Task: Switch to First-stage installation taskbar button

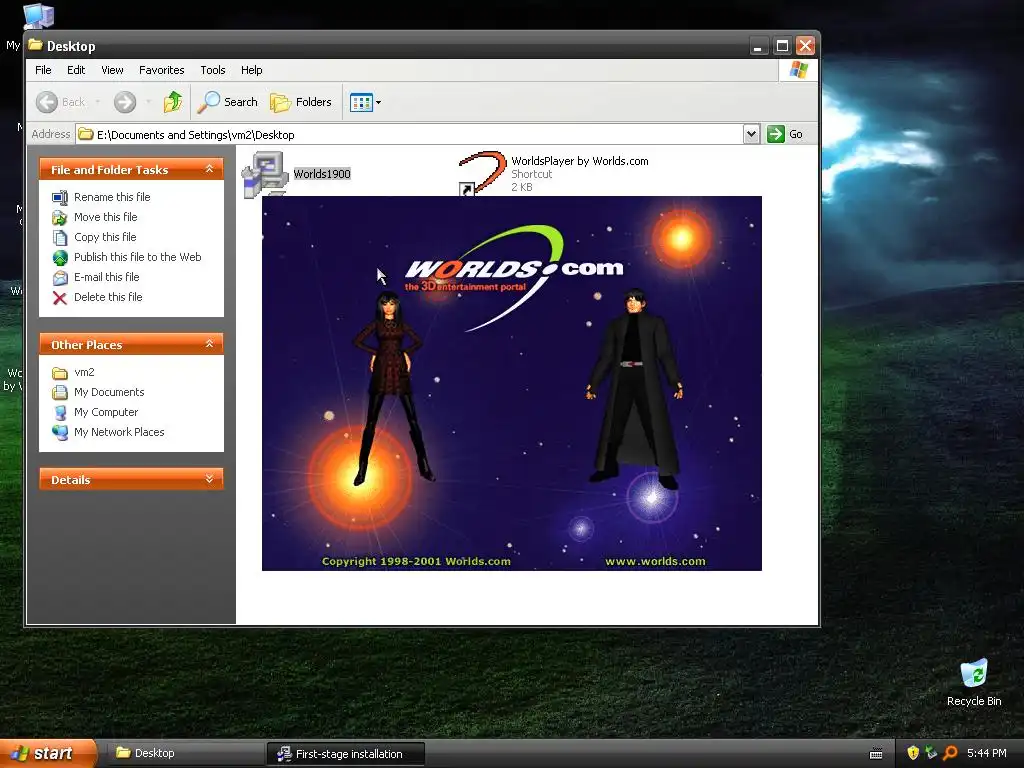Action: [345, 754]
